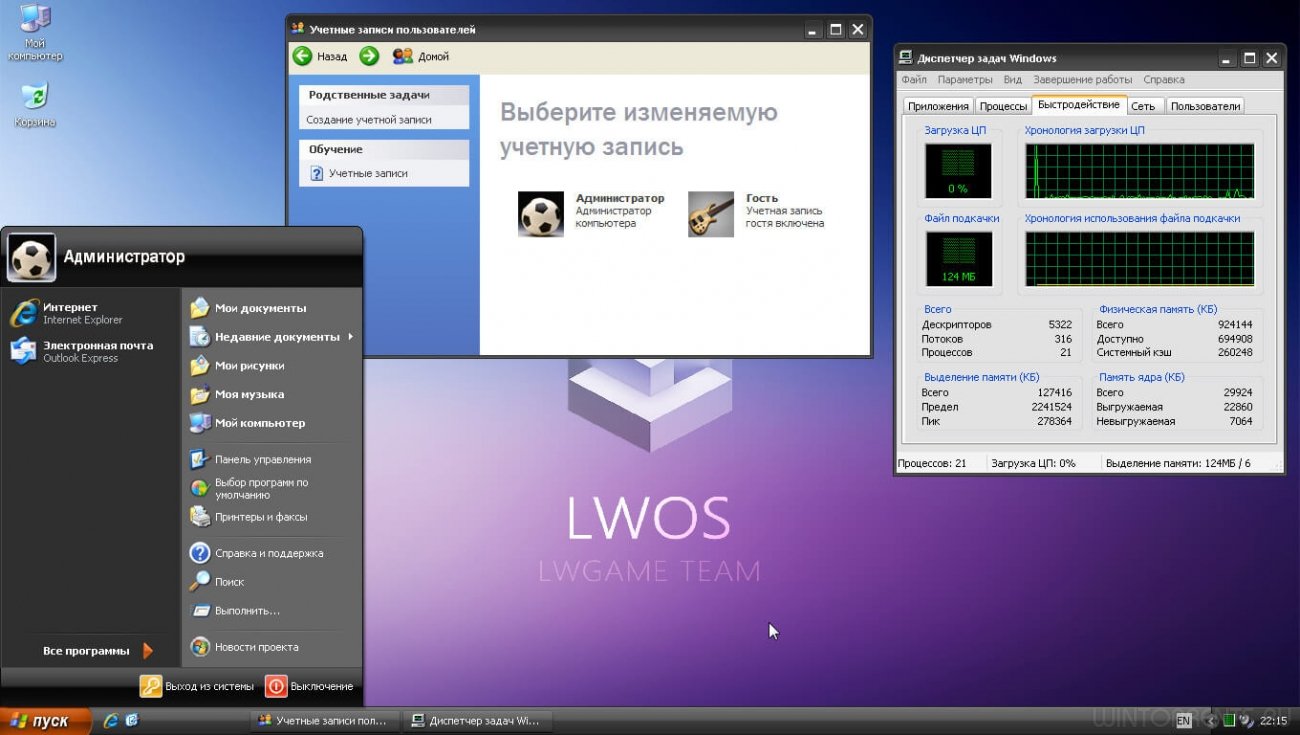Open the Recycle Bin desktop icon
This screenshot has width=1300, height=735.
[x=34, y=104]
